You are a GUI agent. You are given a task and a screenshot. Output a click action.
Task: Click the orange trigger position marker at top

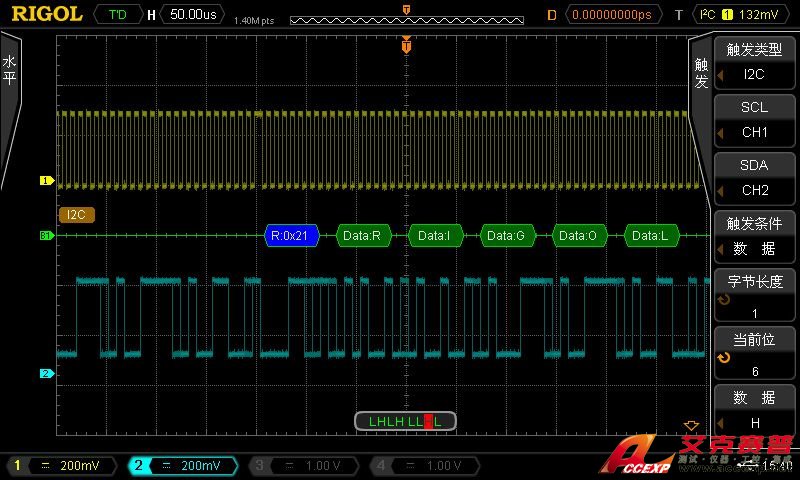(x=405, y=45)
